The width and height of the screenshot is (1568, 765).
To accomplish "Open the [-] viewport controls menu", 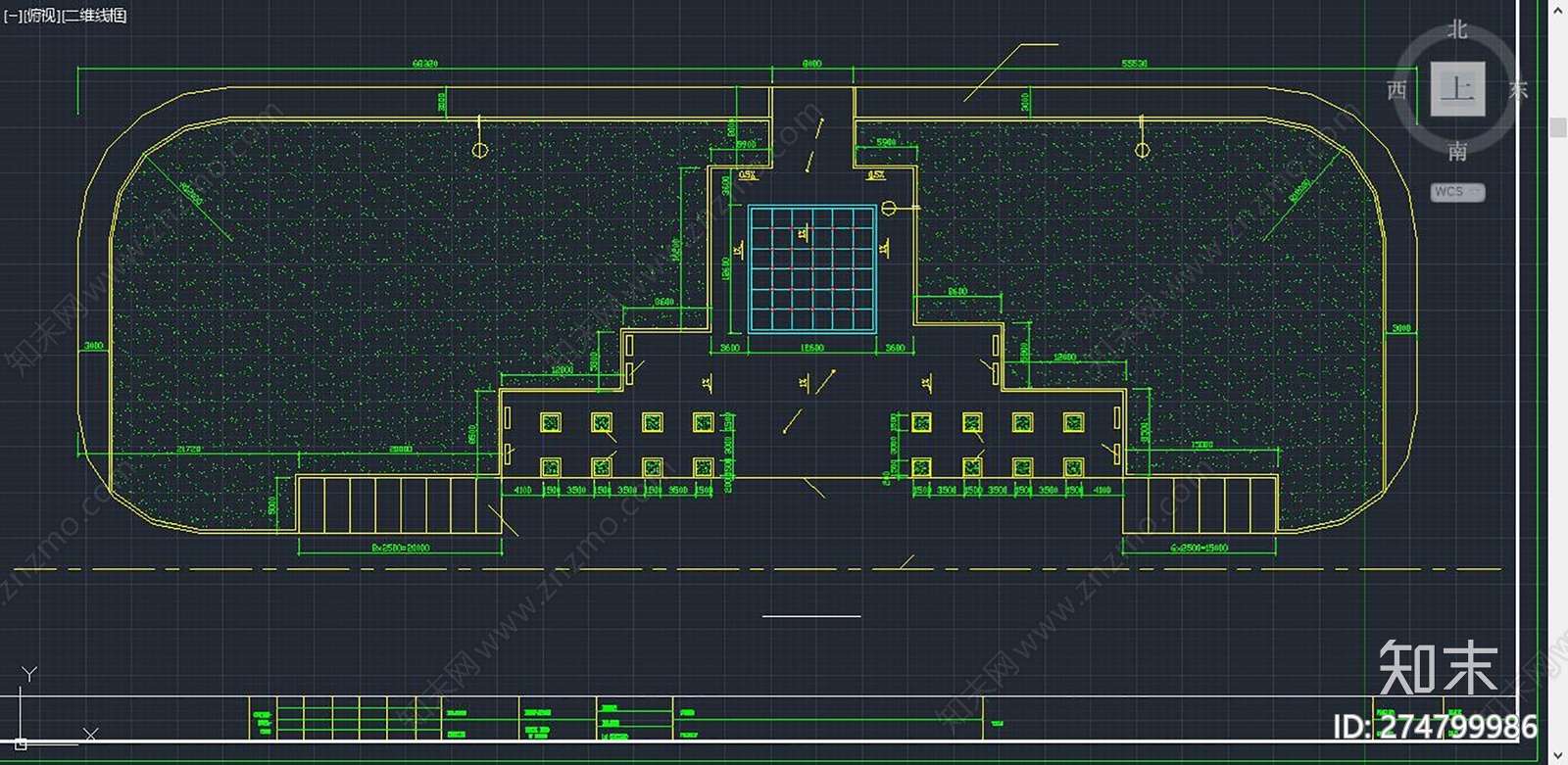I will pos(12,16).
